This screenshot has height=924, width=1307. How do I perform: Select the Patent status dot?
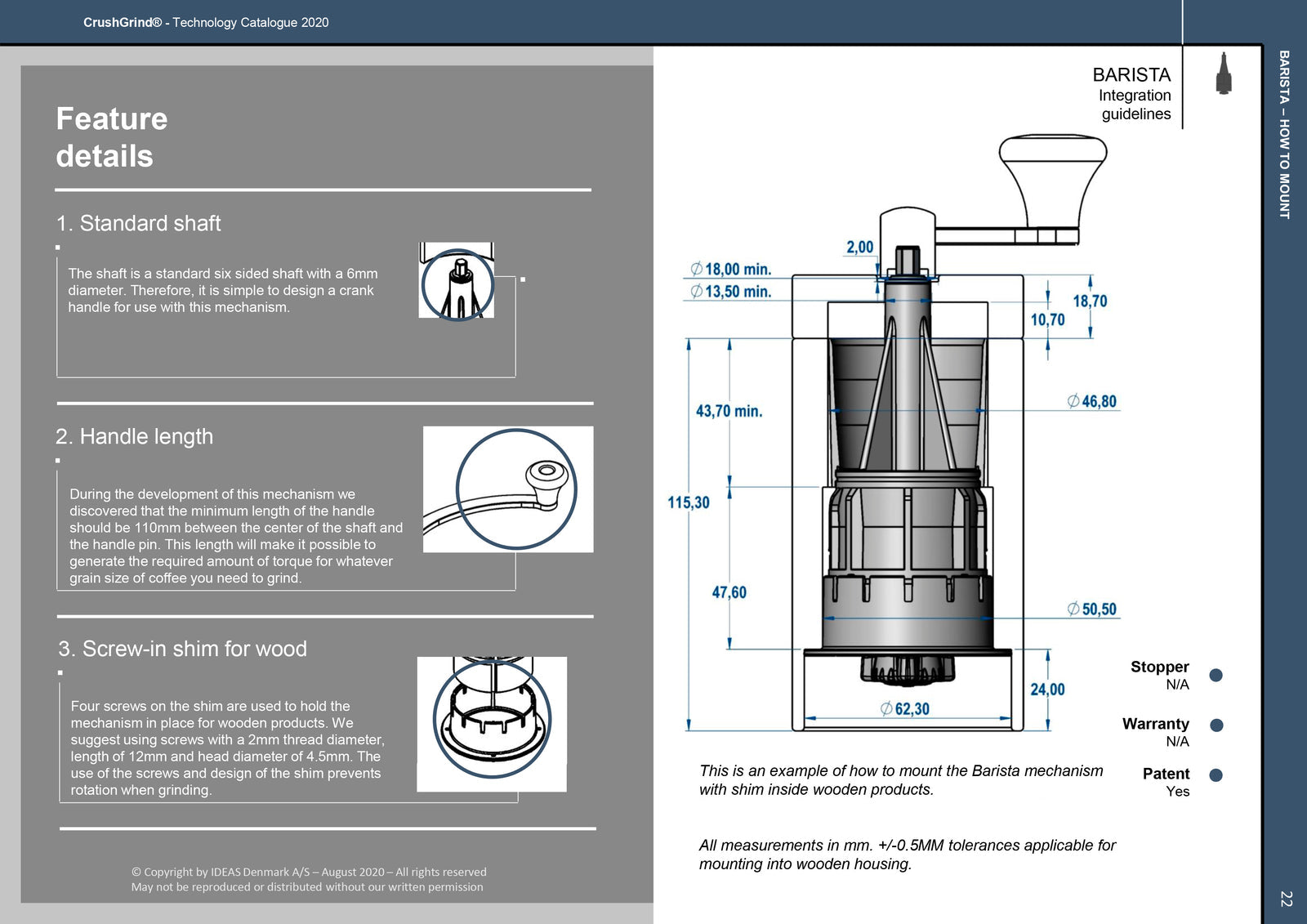pos(1216,775)
